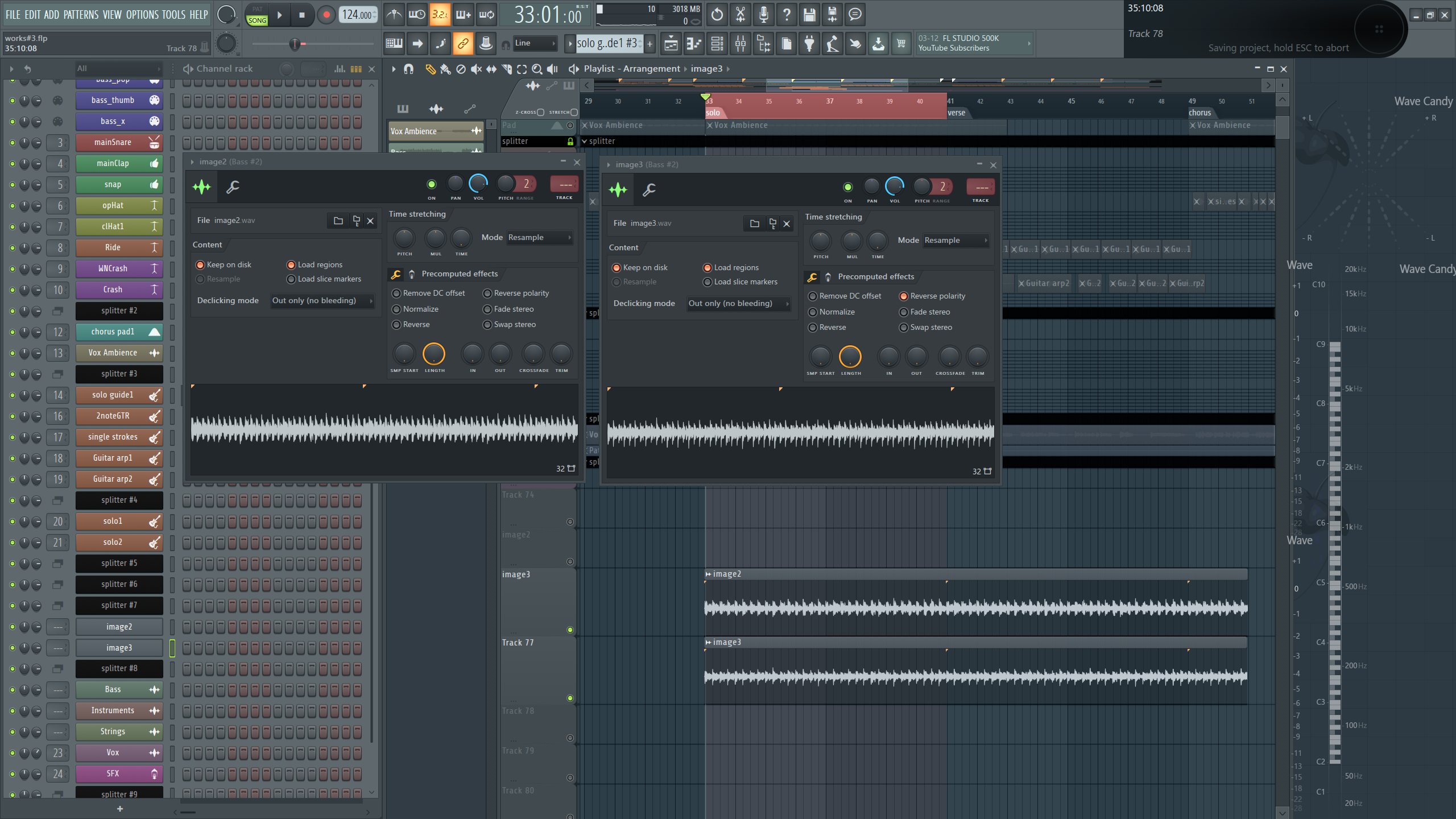The image size is (1456, 819).
Task: Disable Reverse polarity in image3 window
Action: (904, 296)
